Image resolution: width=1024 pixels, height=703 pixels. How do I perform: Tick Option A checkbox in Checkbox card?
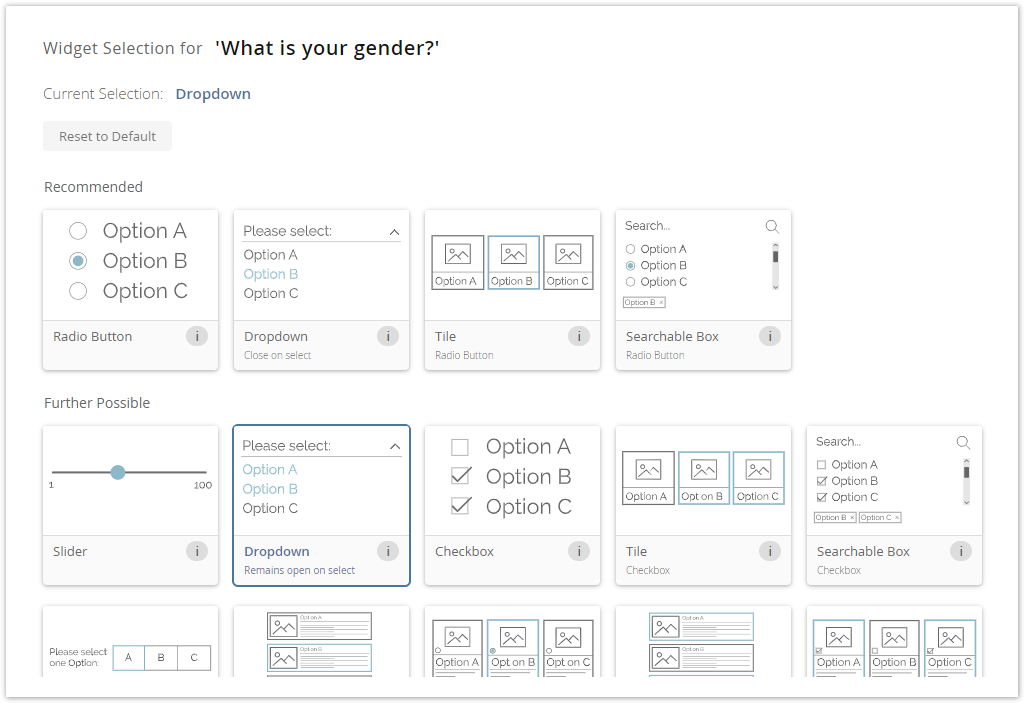[x=460, y=447]
